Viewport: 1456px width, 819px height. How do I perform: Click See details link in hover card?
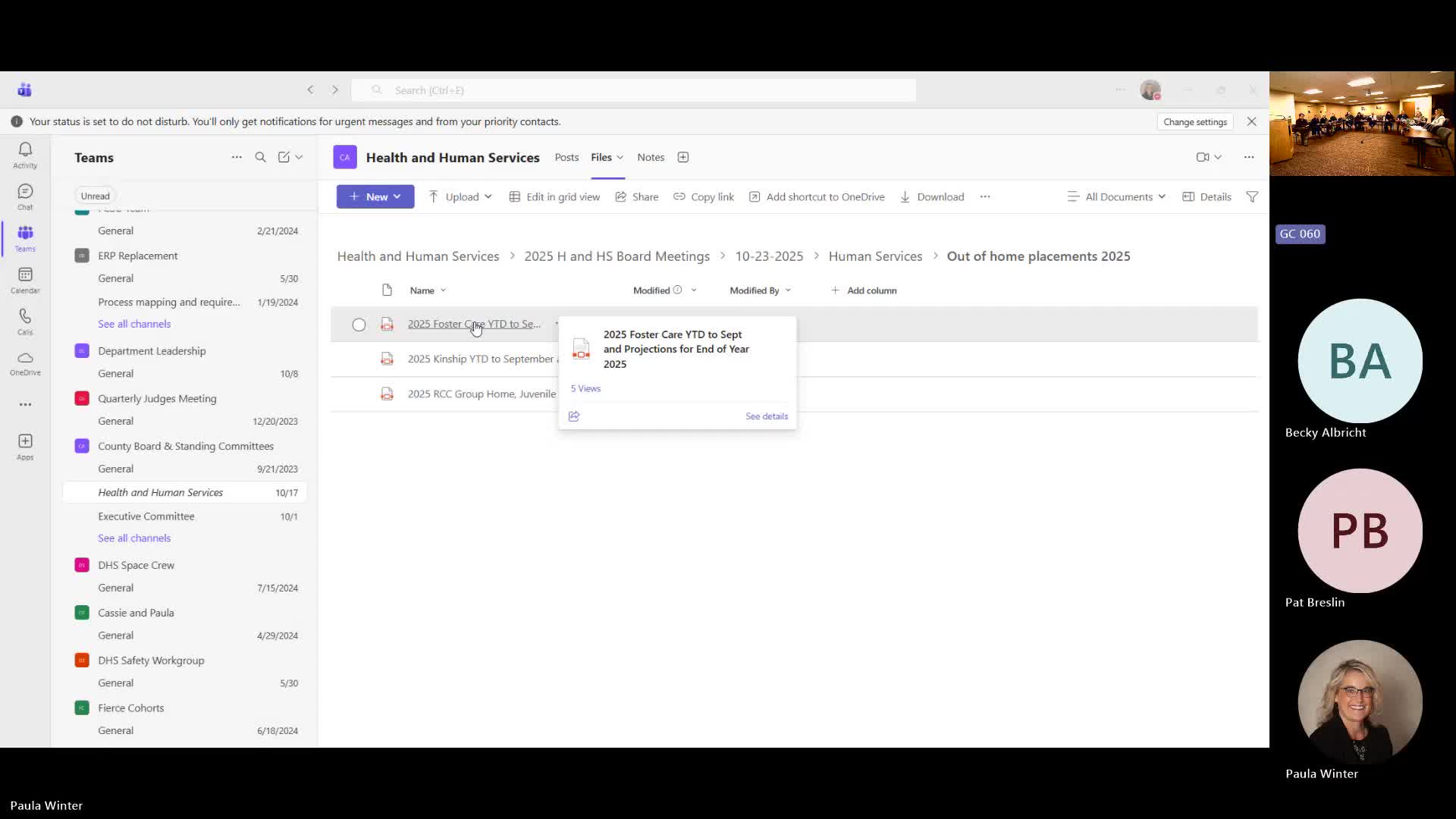point(766,416)
